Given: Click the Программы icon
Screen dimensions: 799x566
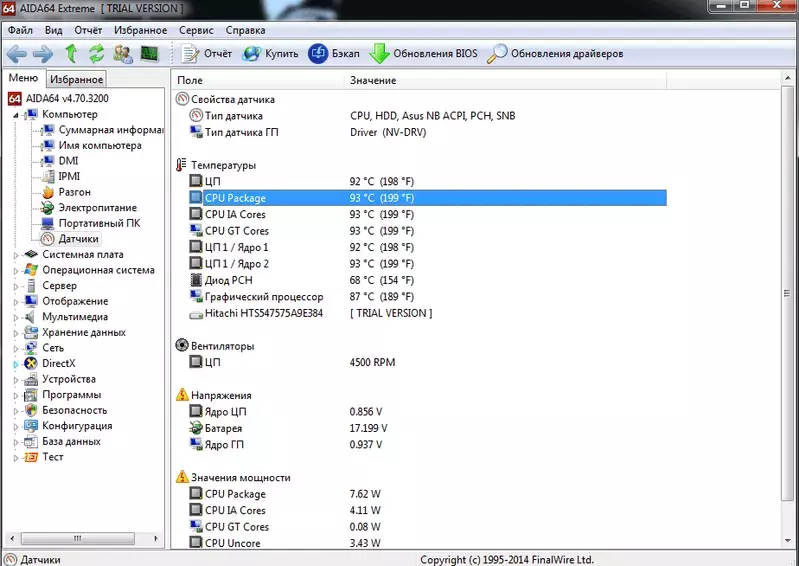Looking at the screenshot, I should click(31, 395).
